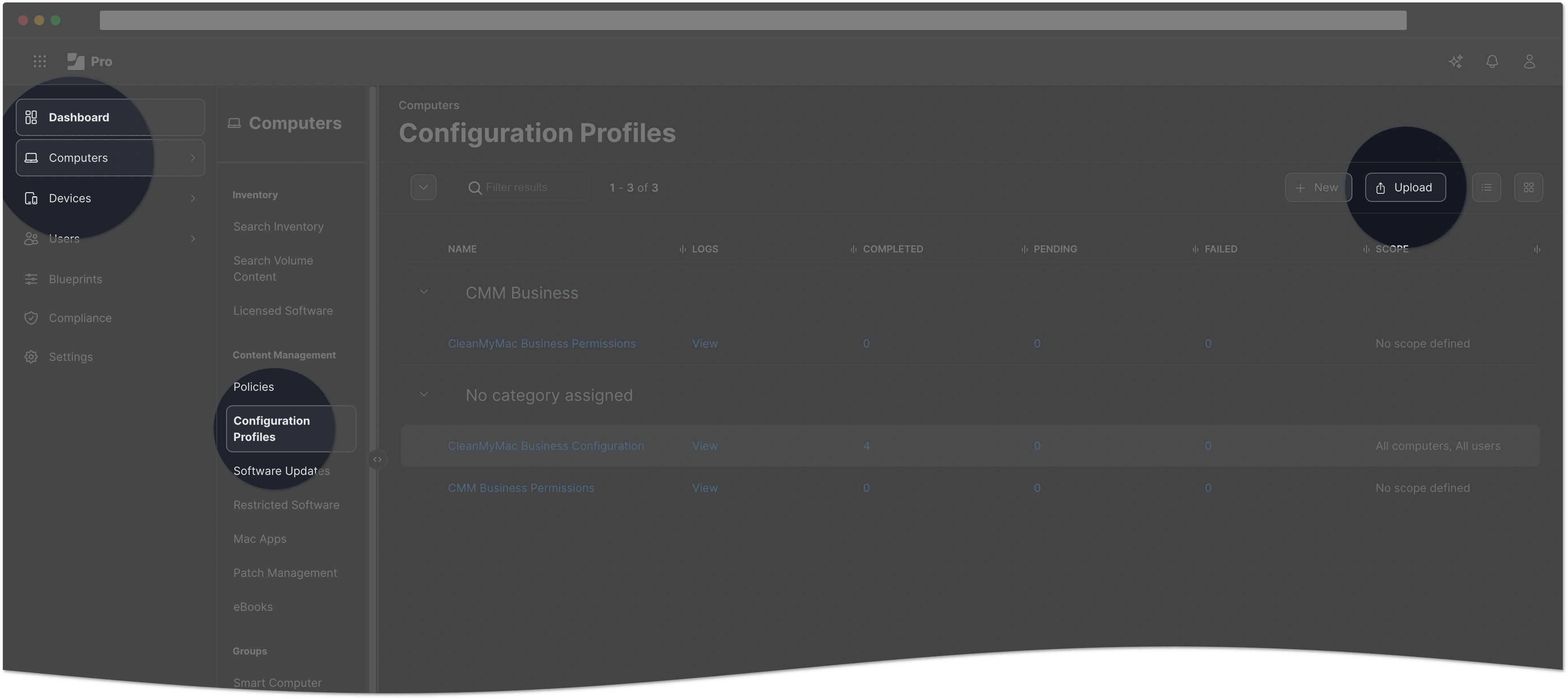The width and height of the screenshot is (1568, 699).
Task: Switch to list view layout
Action: (1486, 188)
